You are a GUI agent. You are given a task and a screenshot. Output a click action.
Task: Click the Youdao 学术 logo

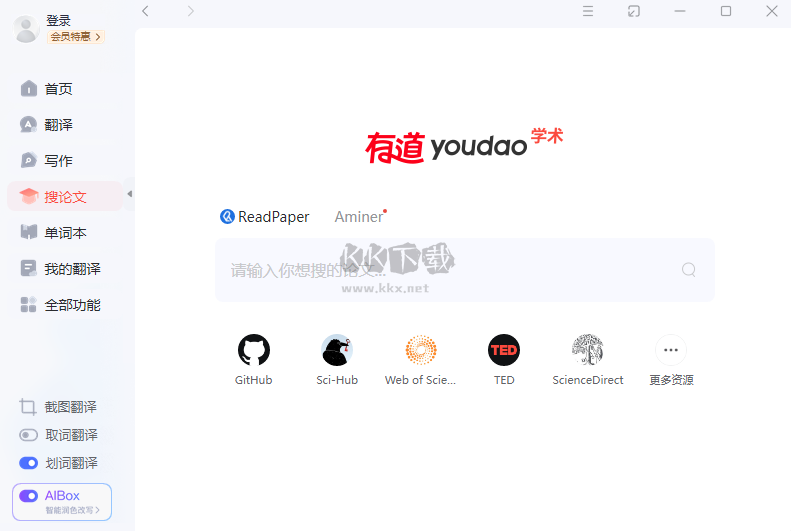point(464,146)
